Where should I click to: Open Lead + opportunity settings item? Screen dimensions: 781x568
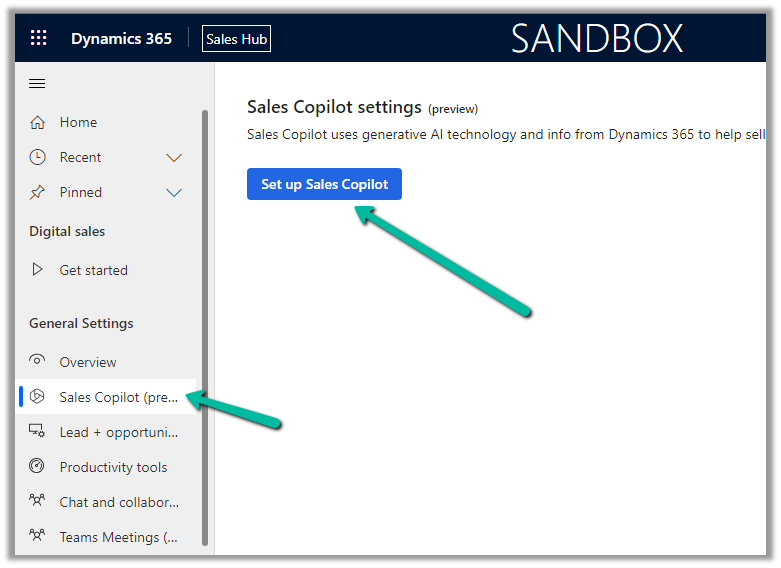click(x=118, y=432)
